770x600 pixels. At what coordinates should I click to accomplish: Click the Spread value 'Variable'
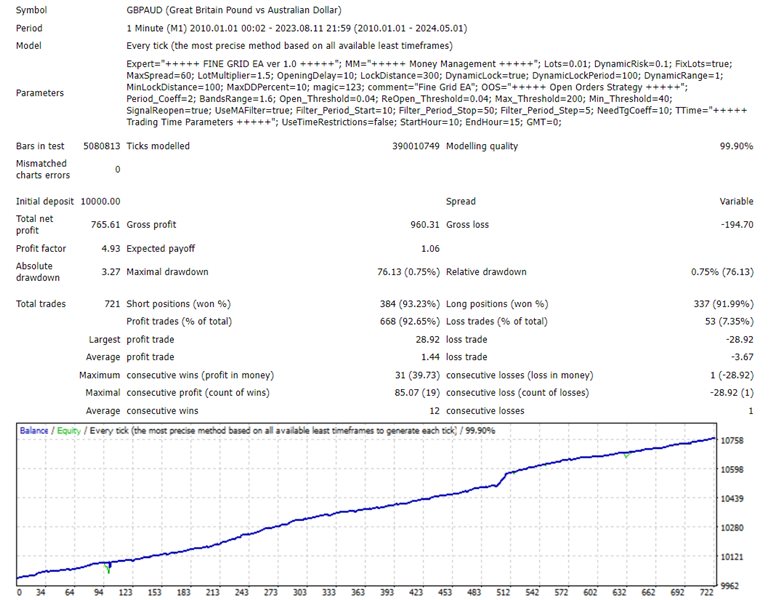pos(736,201)
